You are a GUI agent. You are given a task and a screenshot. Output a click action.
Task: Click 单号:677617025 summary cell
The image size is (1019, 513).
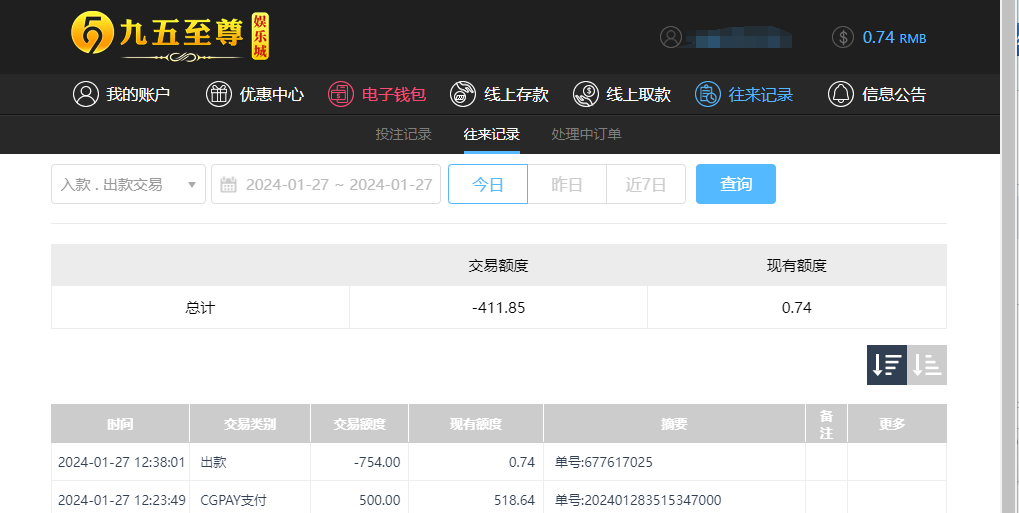pos(675,462)
